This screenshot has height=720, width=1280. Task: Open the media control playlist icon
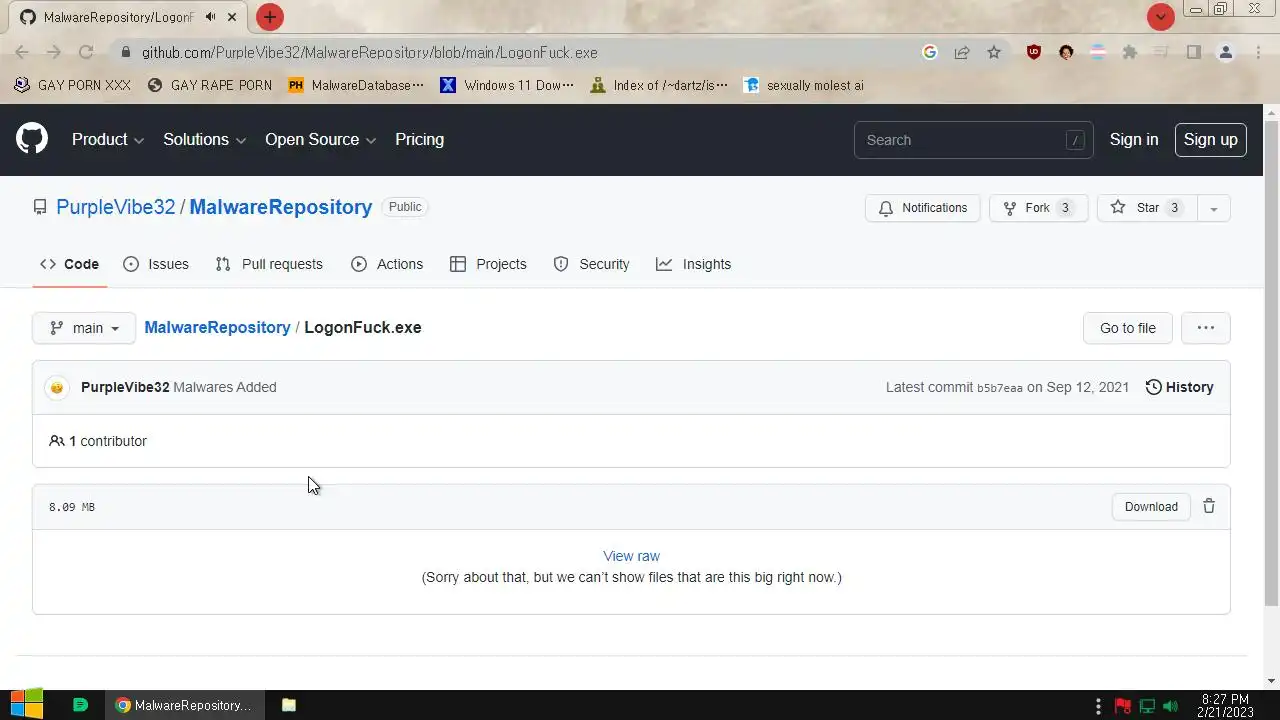(x=1160, y=52)
